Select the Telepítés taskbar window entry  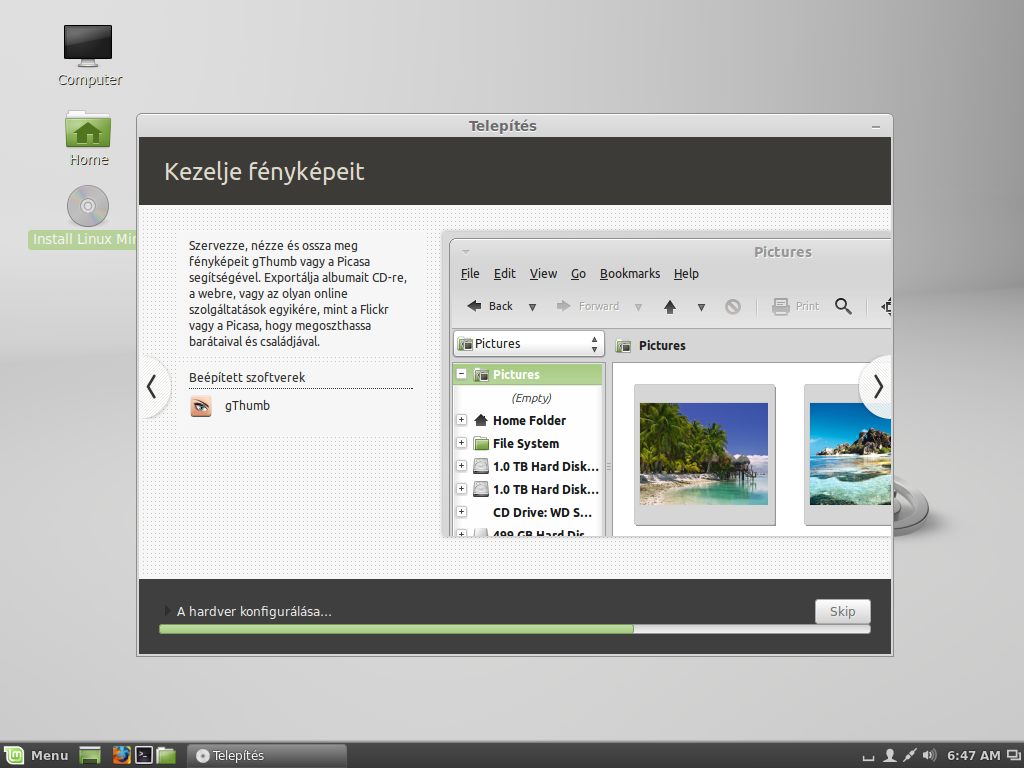click(x=266, y=755)
